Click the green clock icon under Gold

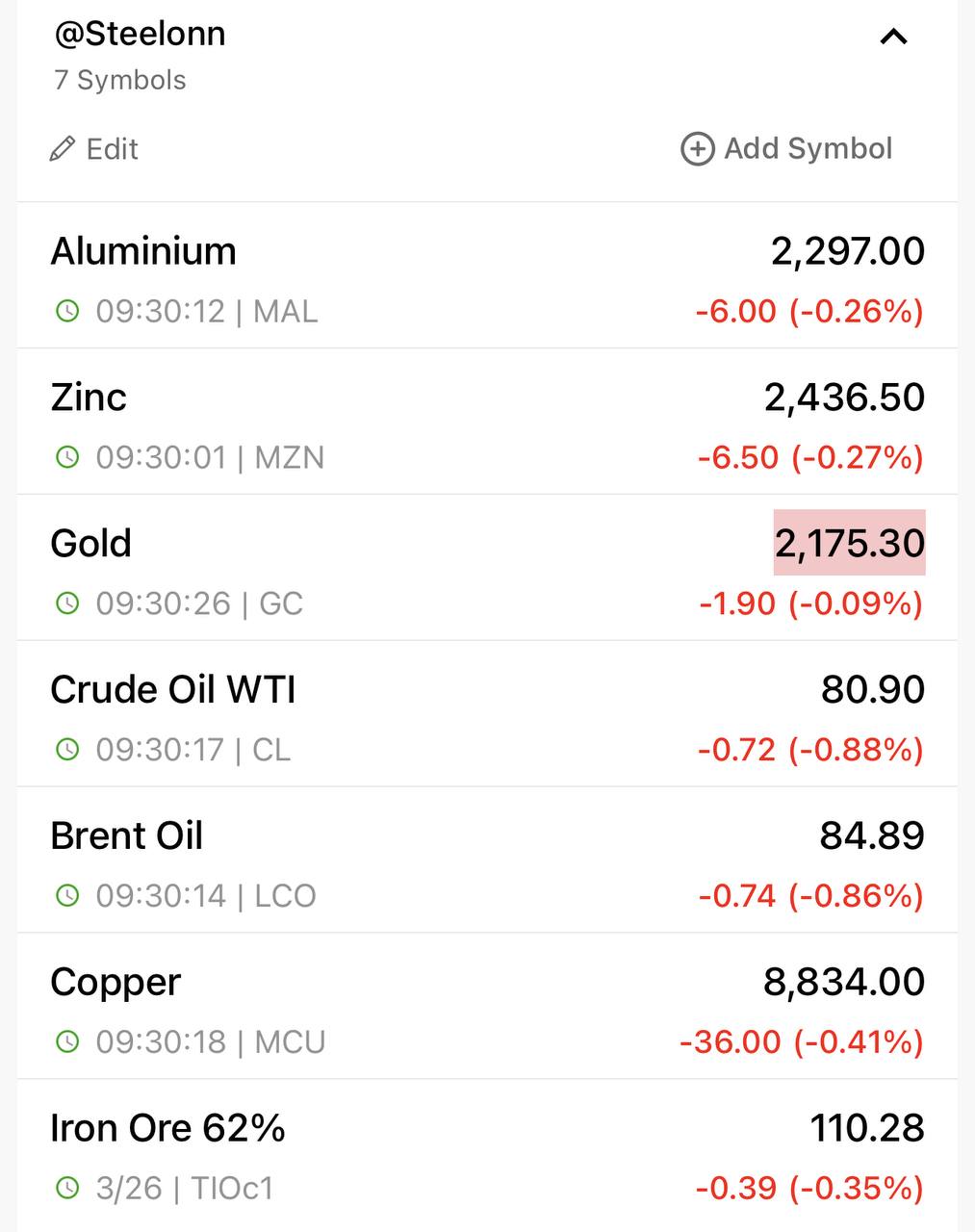coord(67,603)
